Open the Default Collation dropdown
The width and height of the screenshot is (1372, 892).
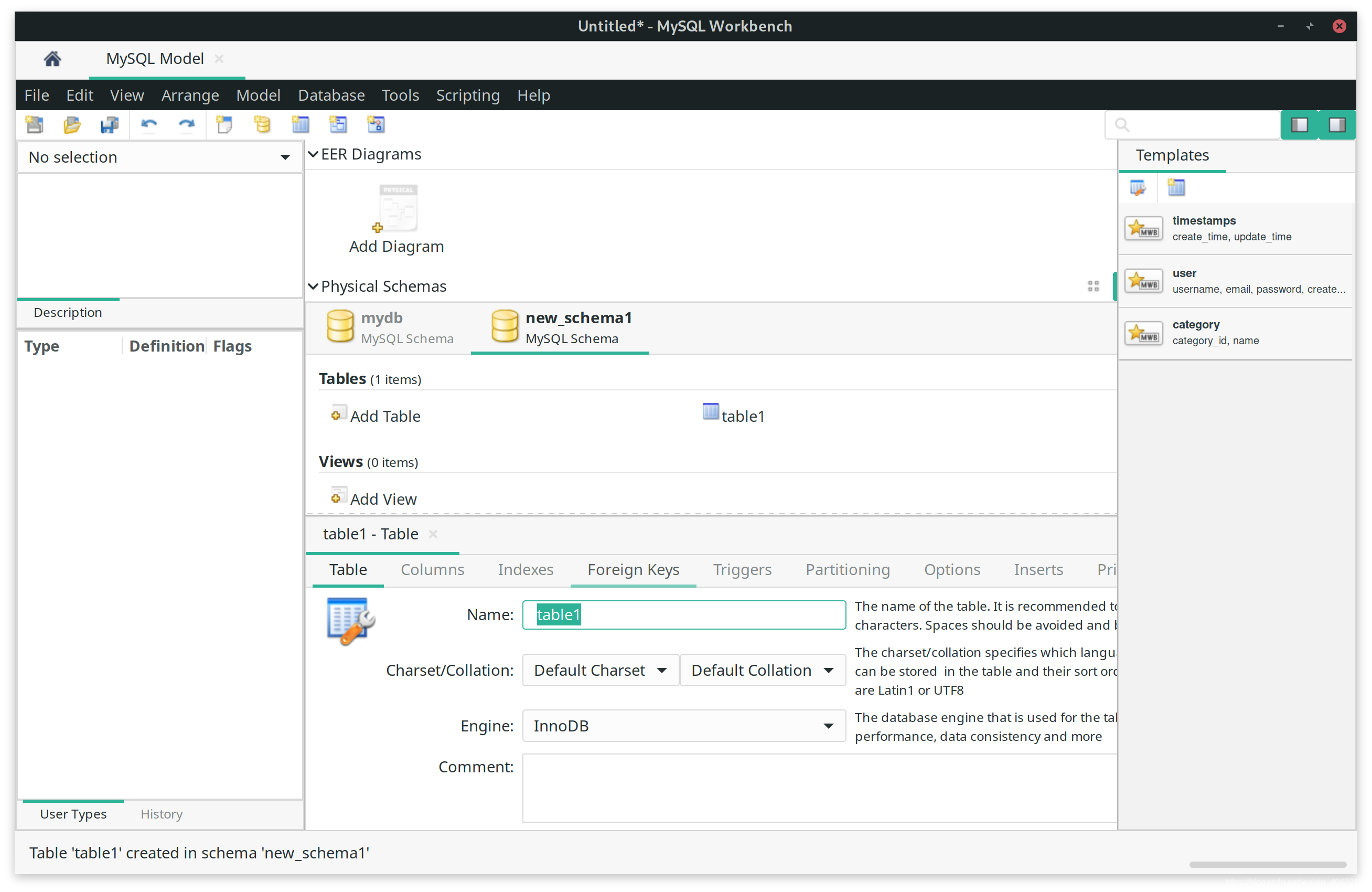(x=762, y=671)
